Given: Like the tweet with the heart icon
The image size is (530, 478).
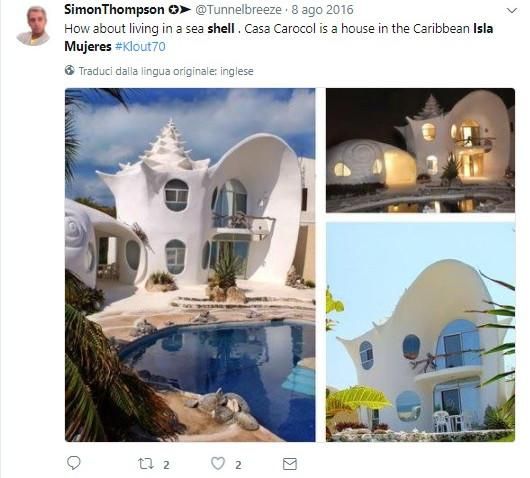Looking at the screenshot, I should point(218,463).
